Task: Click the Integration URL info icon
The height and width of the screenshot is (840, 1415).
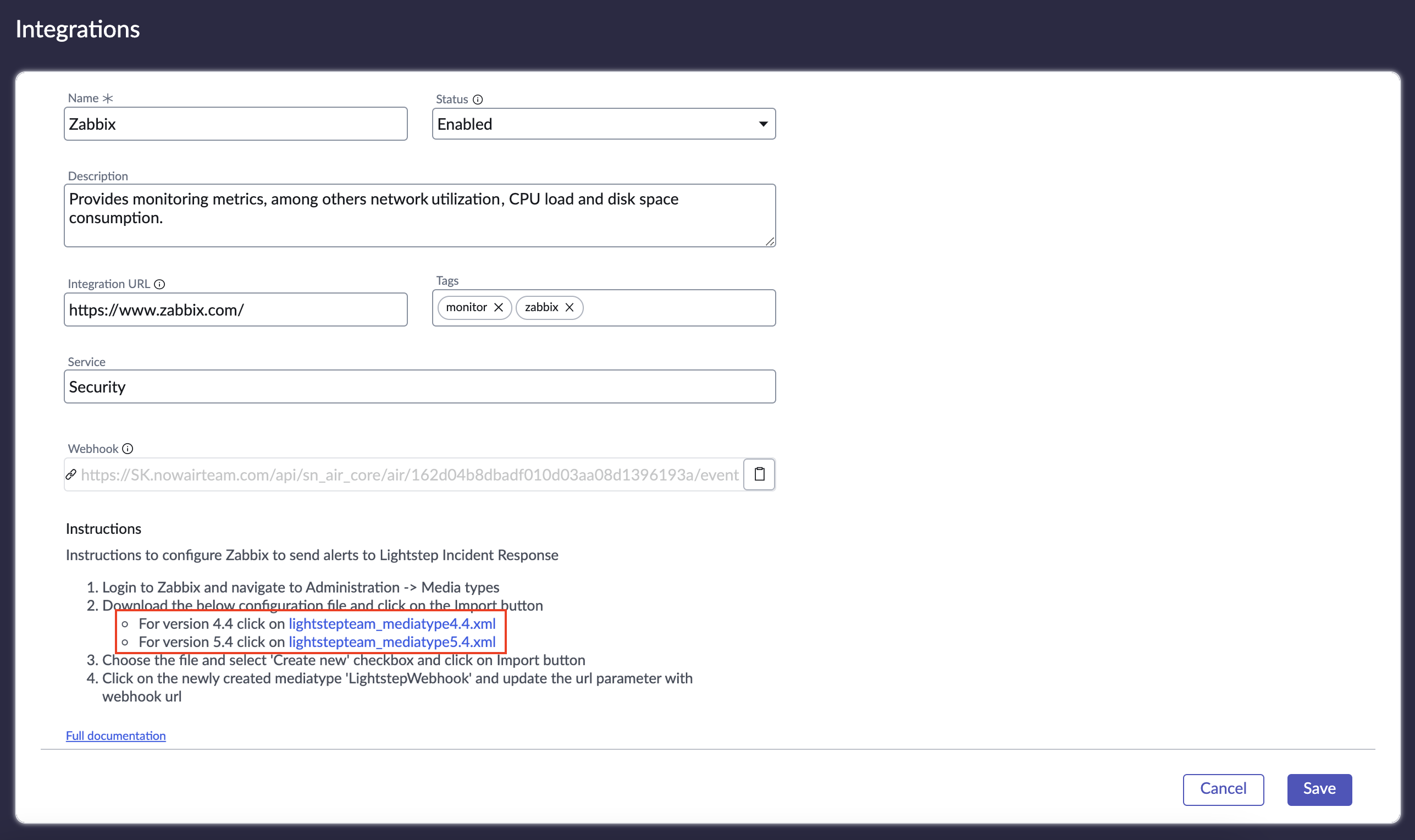Action: click(159, 284)
